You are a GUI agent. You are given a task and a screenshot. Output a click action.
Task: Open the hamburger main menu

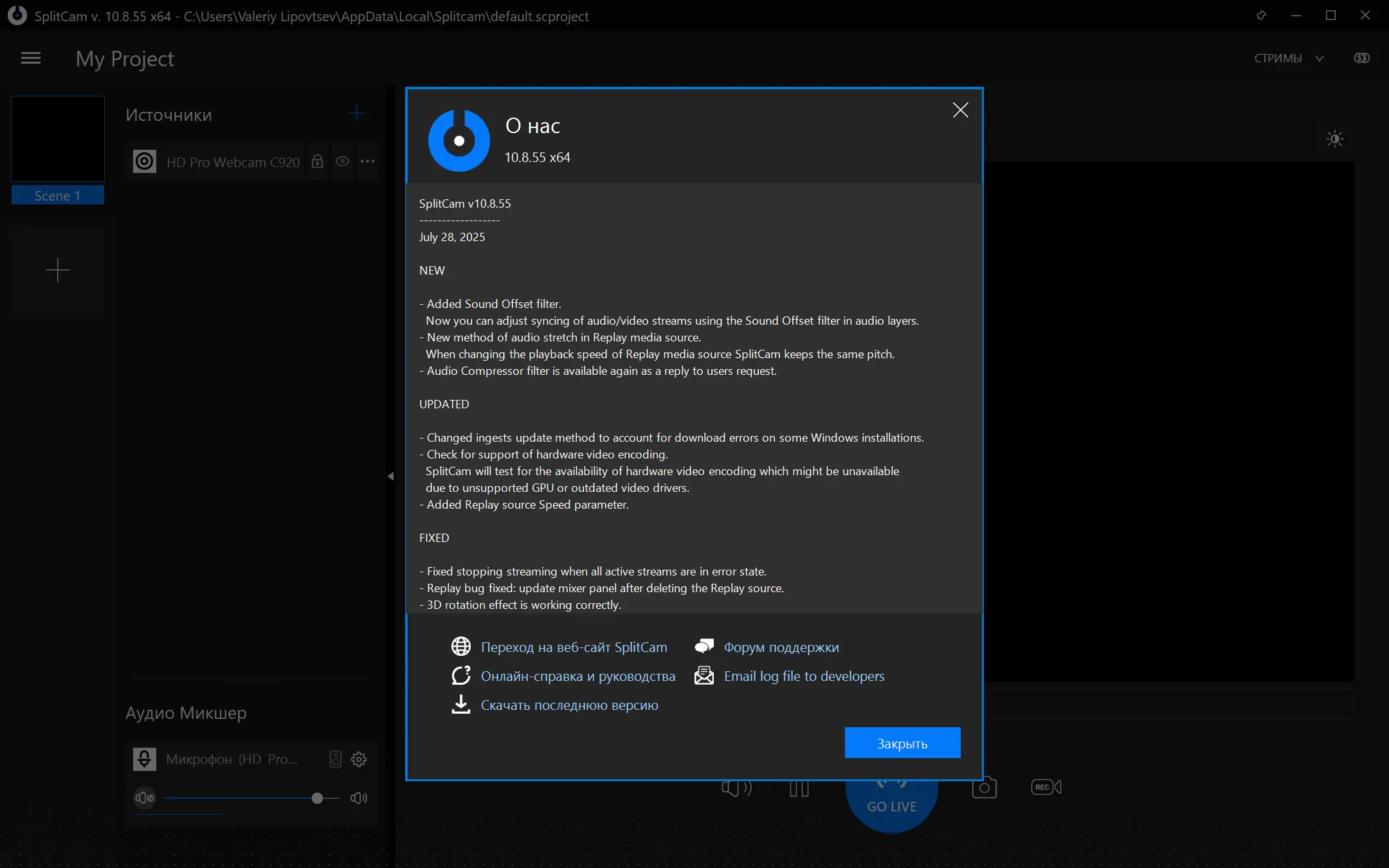pyautogui.click(x=31, y=59)
